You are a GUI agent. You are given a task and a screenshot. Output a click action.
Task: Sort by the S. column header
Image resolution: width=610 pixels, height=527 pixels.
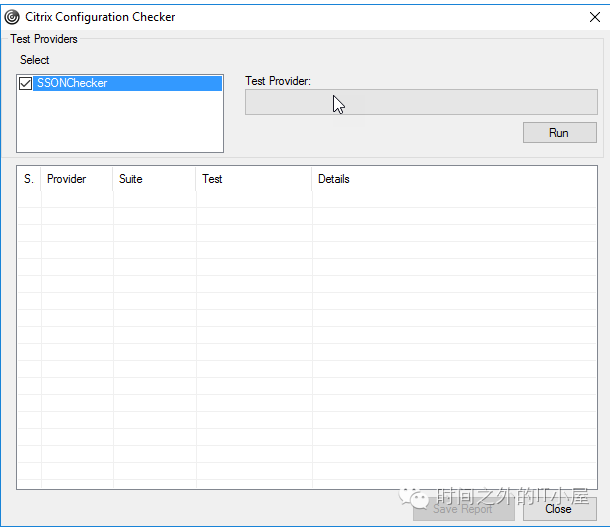click(29, 179)
